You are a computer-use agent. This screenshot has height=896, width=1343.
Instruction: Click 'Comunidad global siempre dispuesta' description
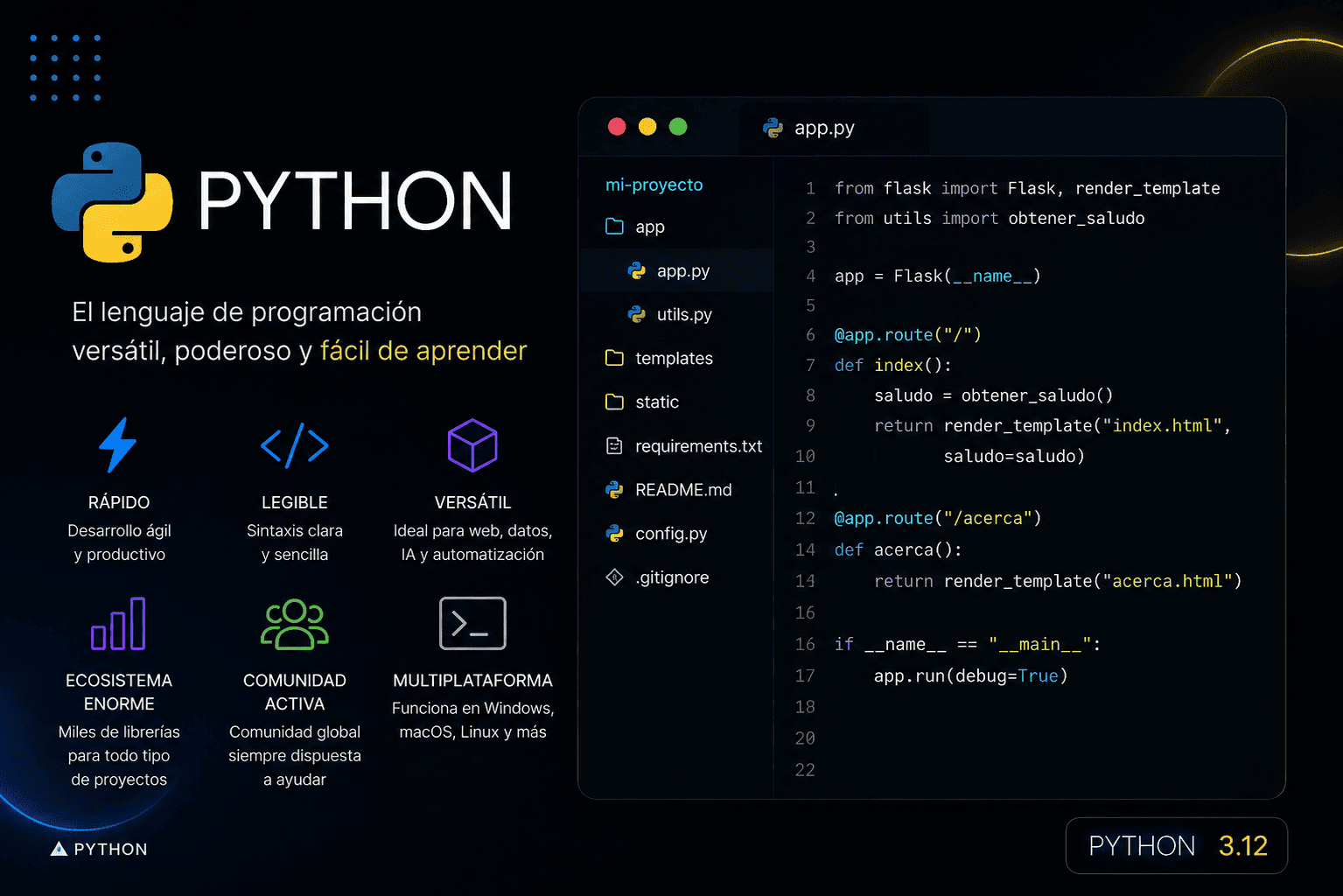tap(295, 756)
